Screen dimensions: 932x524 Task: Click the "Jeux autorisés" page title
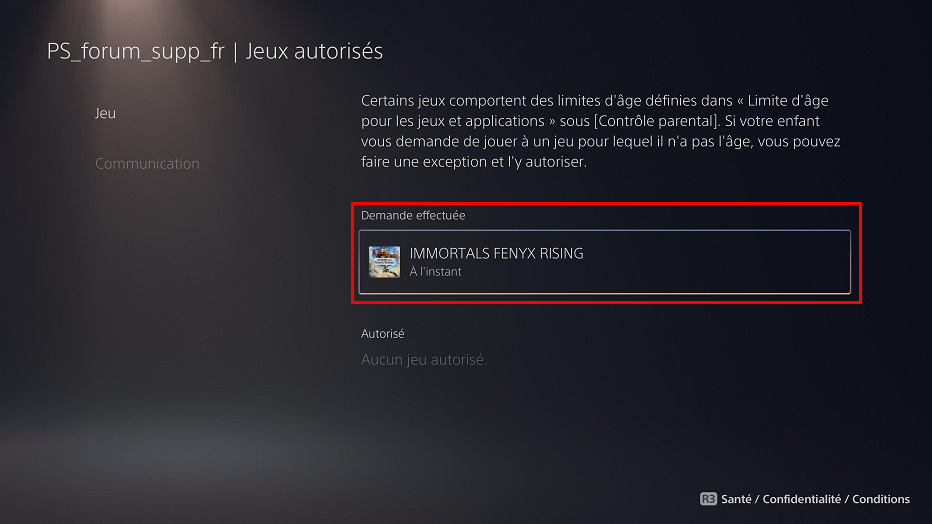[x=314, y=52]
